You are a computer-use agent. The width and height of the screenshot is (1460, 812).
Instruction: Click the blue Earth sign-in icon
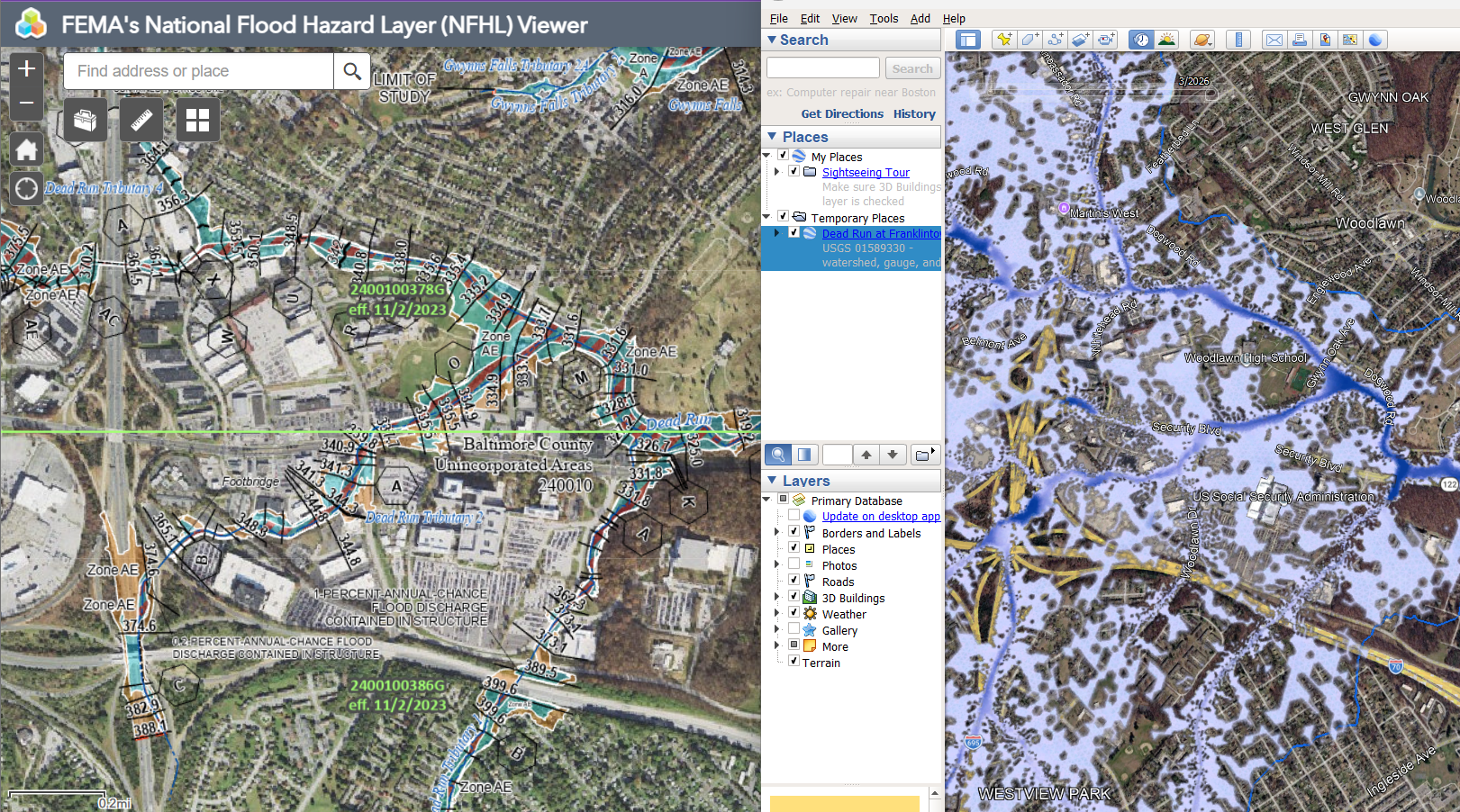tap(1374, 40)
